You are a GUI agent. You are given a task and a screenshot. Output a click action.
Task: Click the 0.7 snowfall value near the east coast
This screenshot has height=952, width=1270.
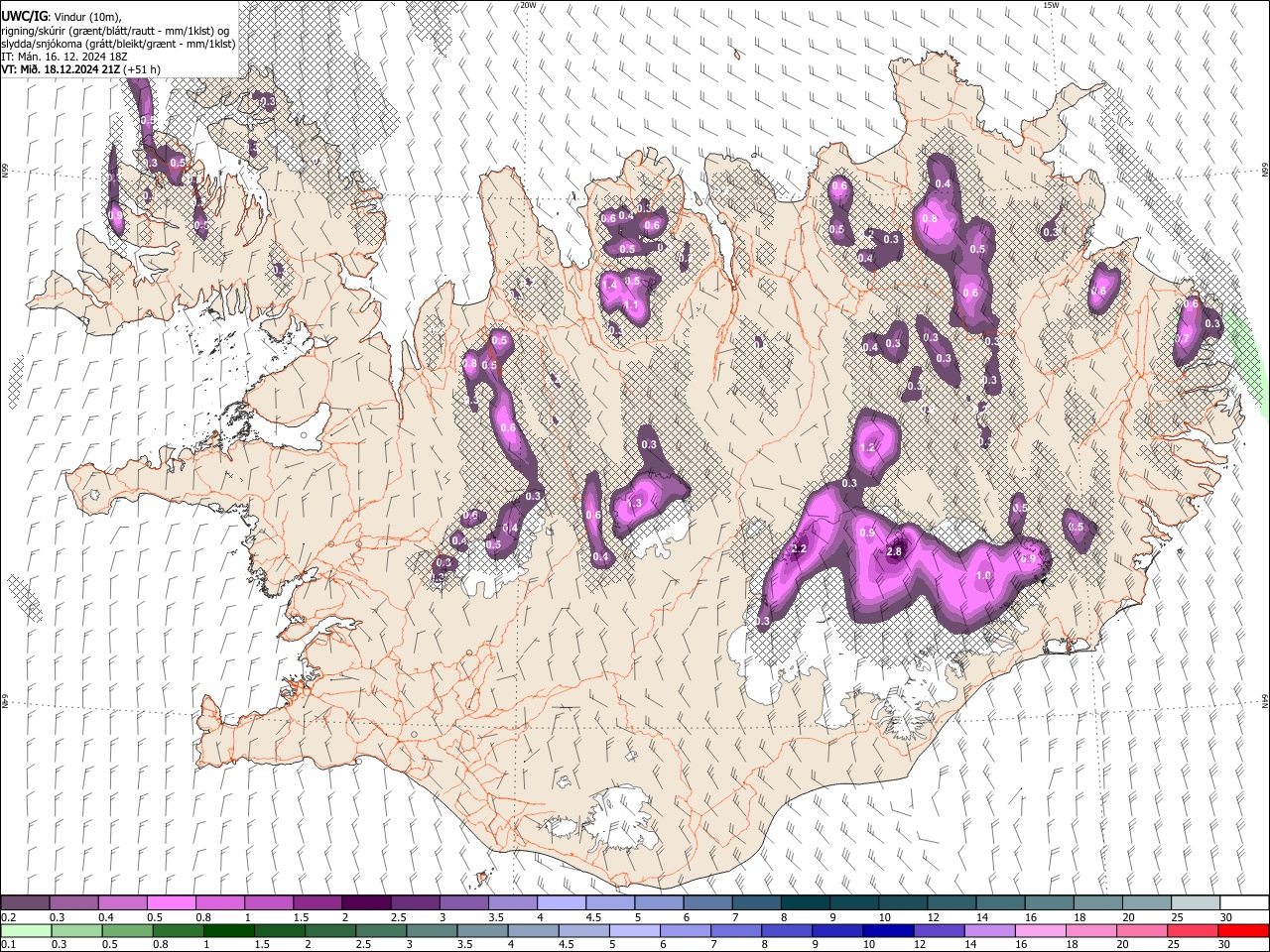tap(1183, 338)
